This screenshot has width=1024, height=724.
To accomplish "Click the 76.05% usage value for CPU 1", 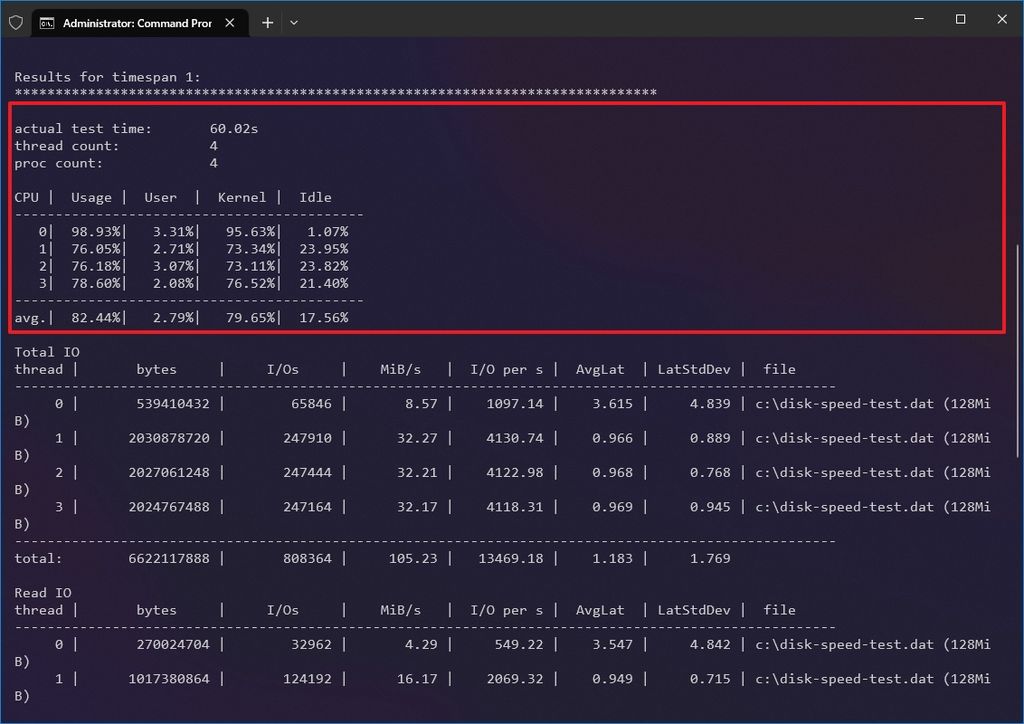I will coord(96,249).
